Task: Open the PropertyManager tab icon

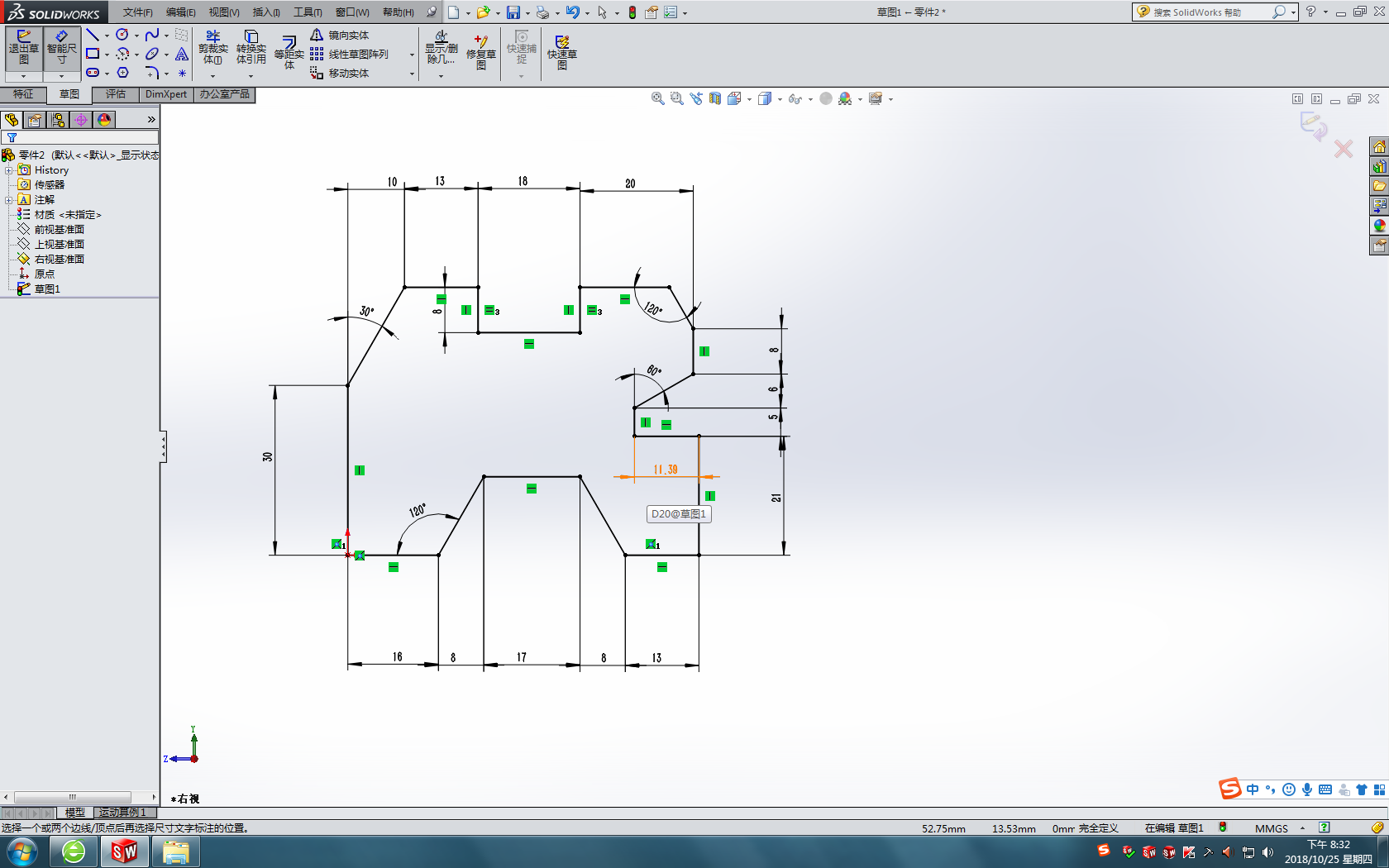Action: 35,120
